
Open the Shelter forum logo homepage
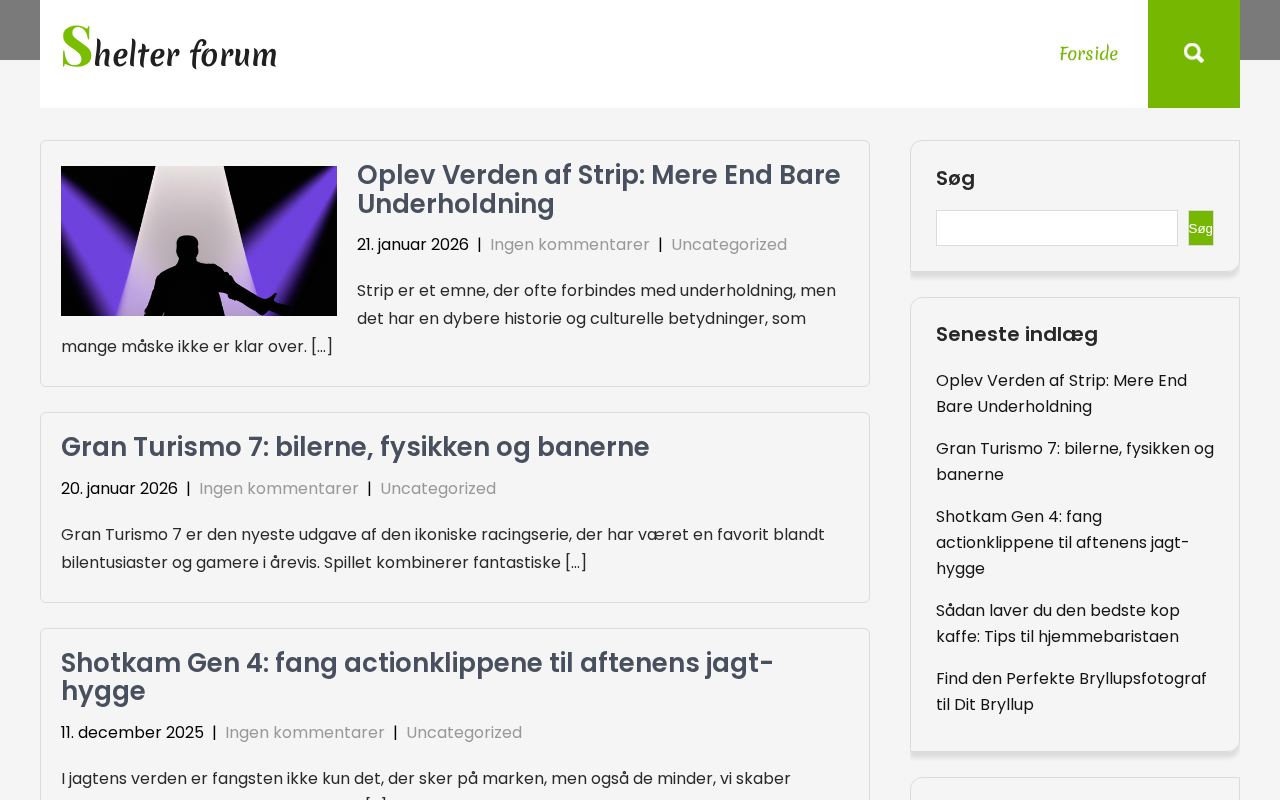point(170,49)
